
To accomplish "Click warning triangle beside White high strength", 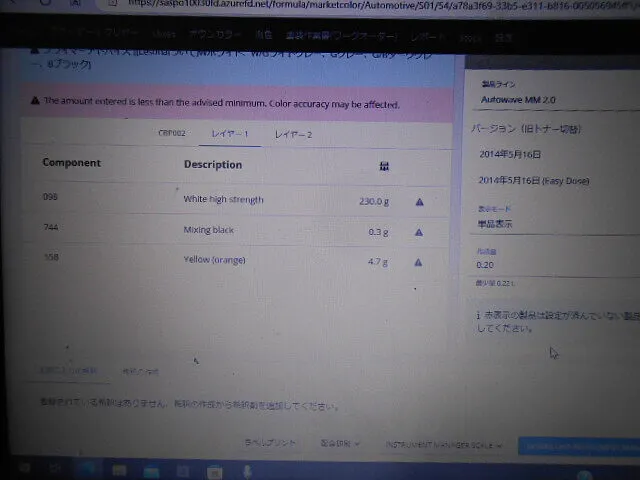I will coord(419,202).
